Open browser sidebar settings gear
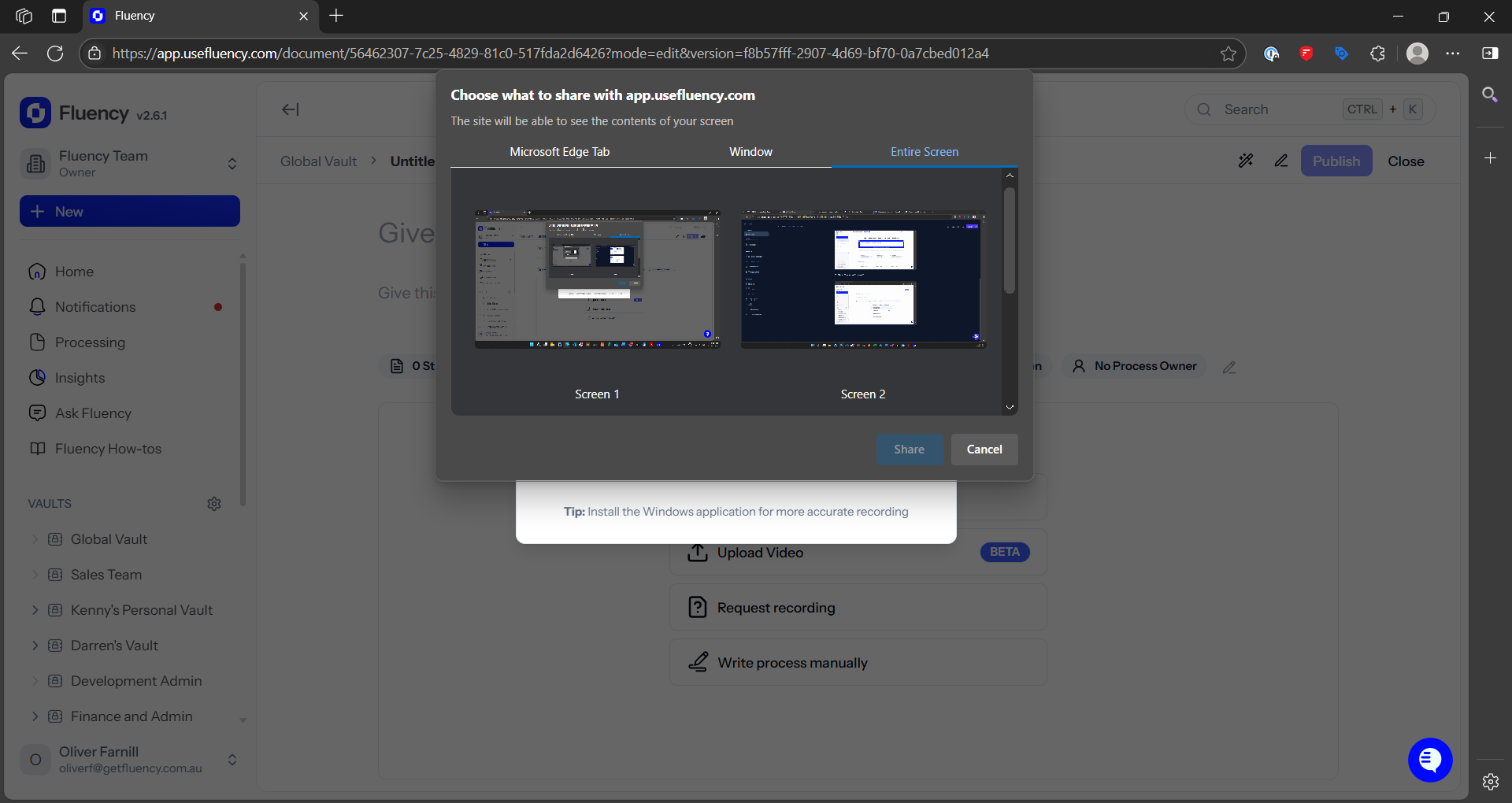This screenshot has width=1512, height=803. 1490,782
